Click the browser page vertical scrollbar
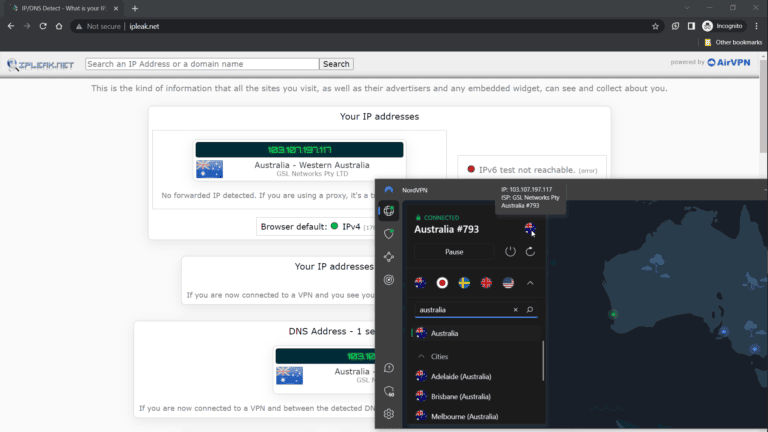768x432 pixels. point(764,108)
